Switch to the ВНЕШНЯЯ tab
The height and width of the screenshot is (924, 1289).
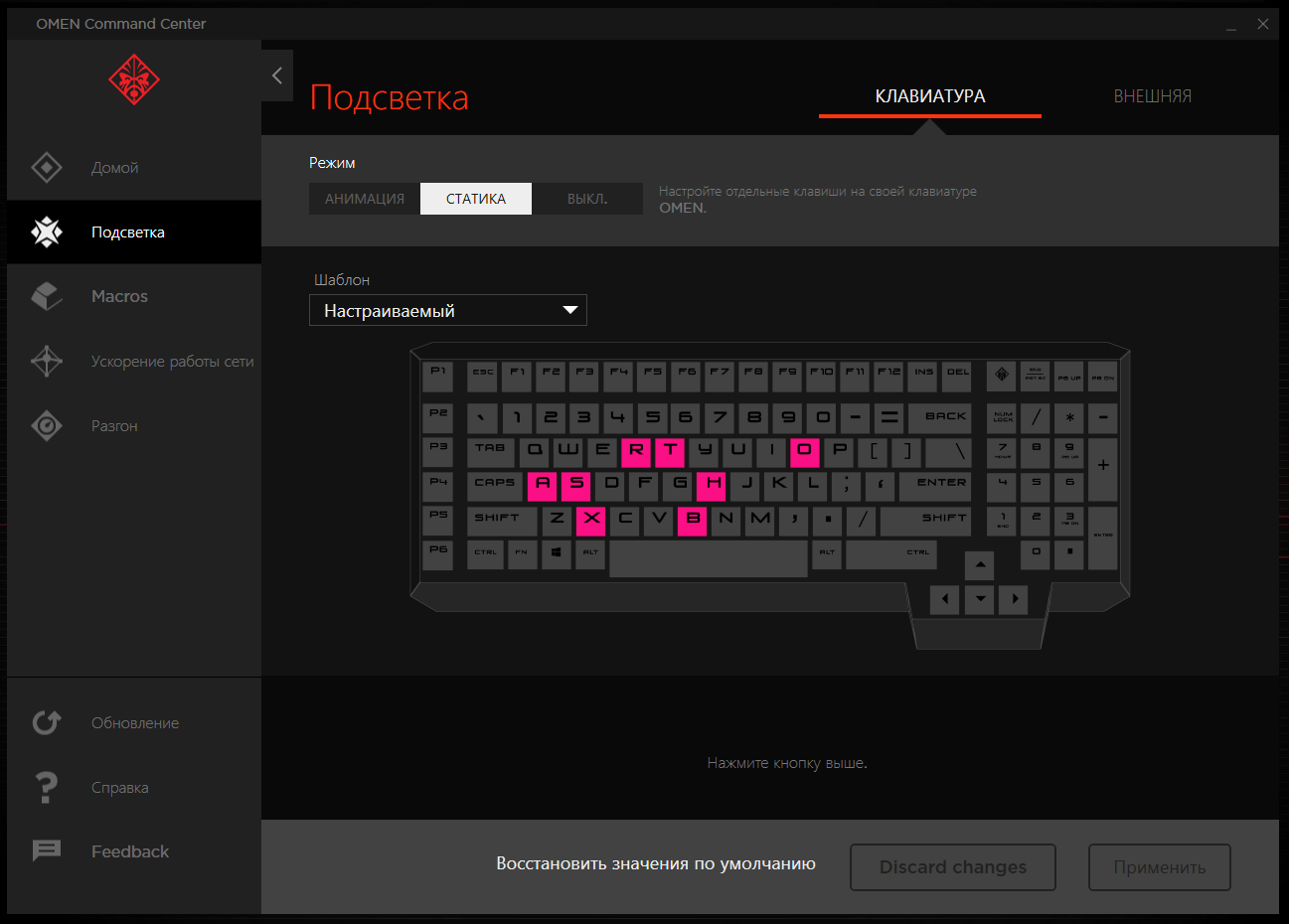point(1152,96)
